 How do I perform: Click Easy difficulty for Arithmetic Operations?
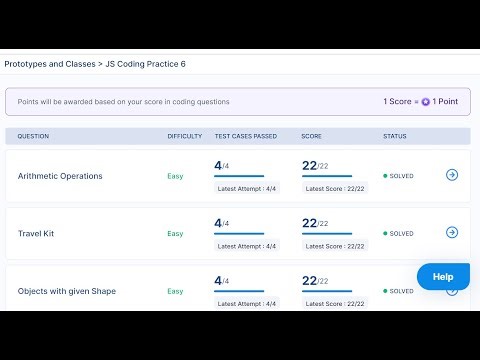coord(175,176)
